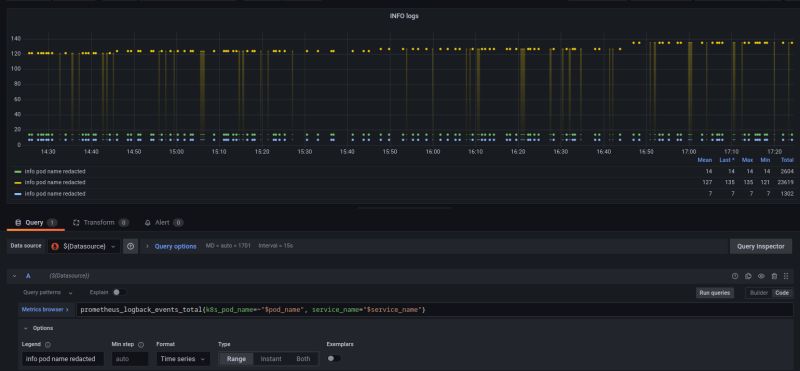Screen dimensions: 800x371
Task: Switch editor to Builder mode
Action: [x=759, y=293]
